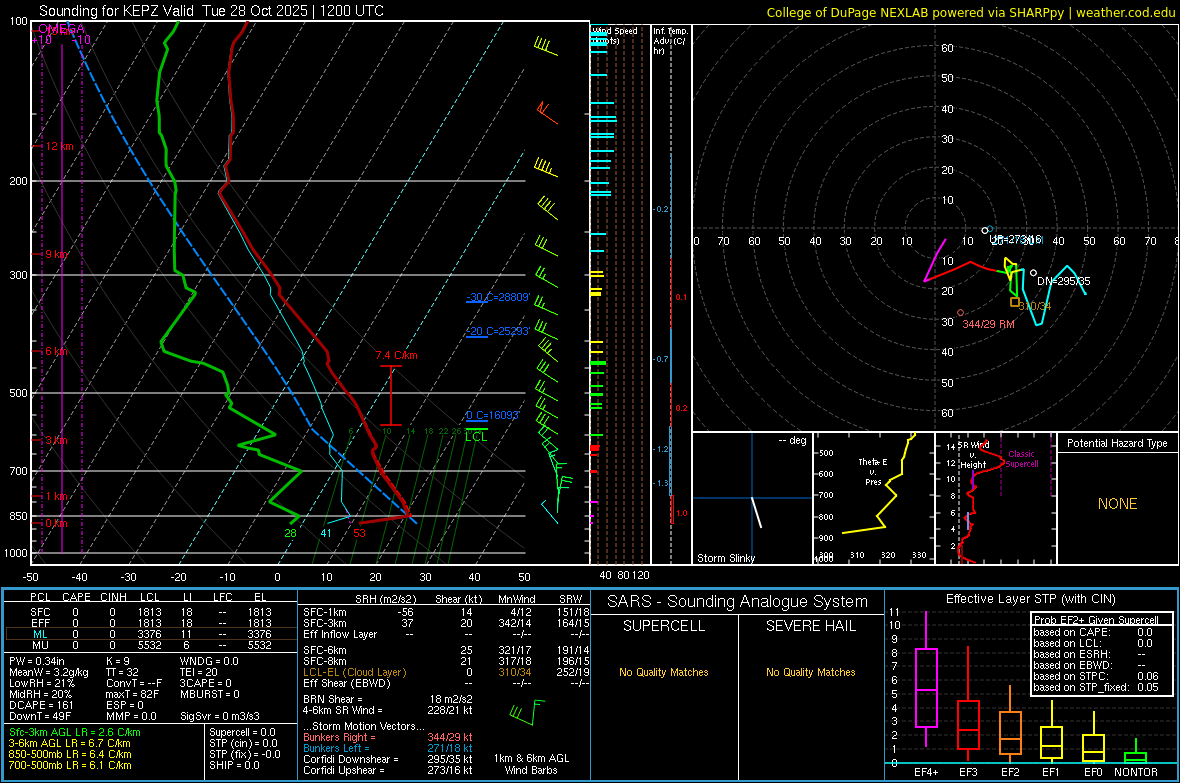Click the '12 km' height marker
1180x783 pixels.
pos(59,146)
